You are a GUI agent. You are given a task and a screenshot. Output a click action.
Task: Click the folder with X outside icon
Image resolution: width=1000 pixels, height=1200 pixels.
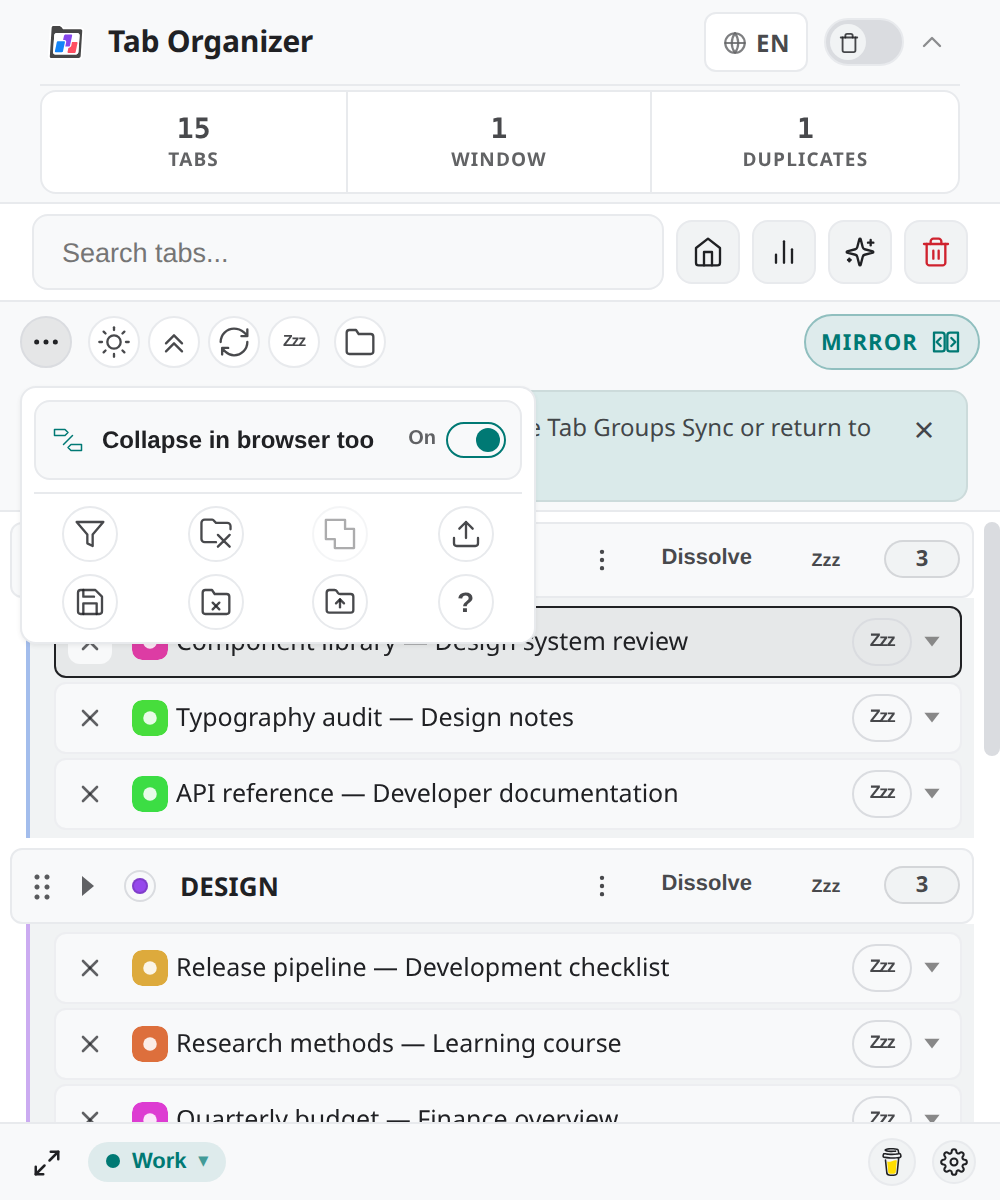[x=216, y=535]
